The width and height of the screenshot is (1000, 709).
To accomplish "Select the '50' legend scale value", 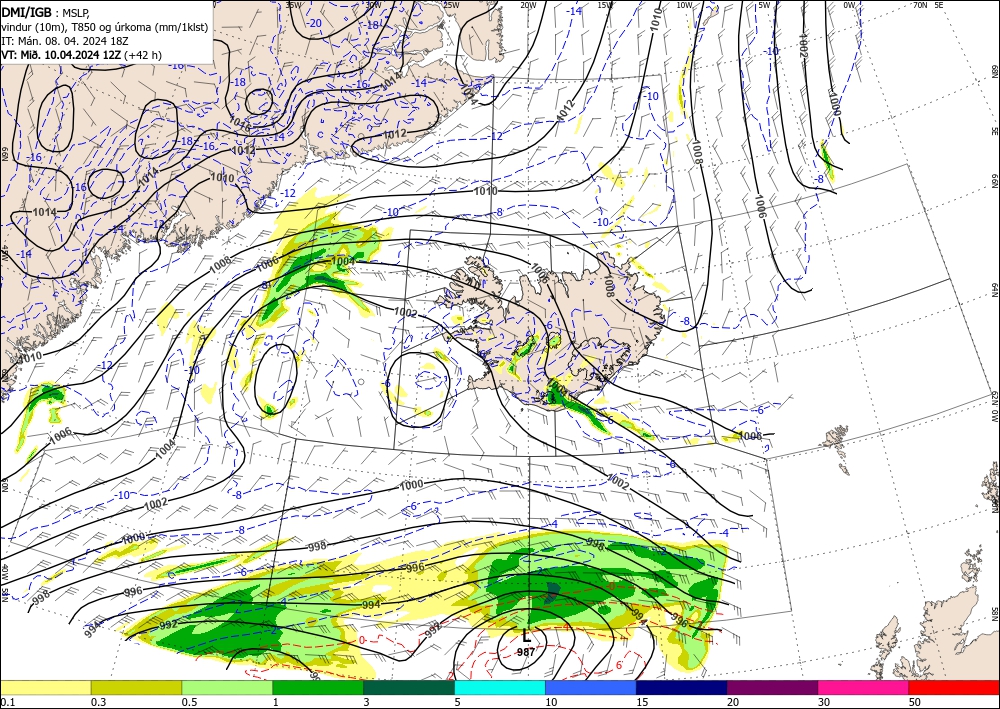I will pyautogui.click(x=915, y=702).
